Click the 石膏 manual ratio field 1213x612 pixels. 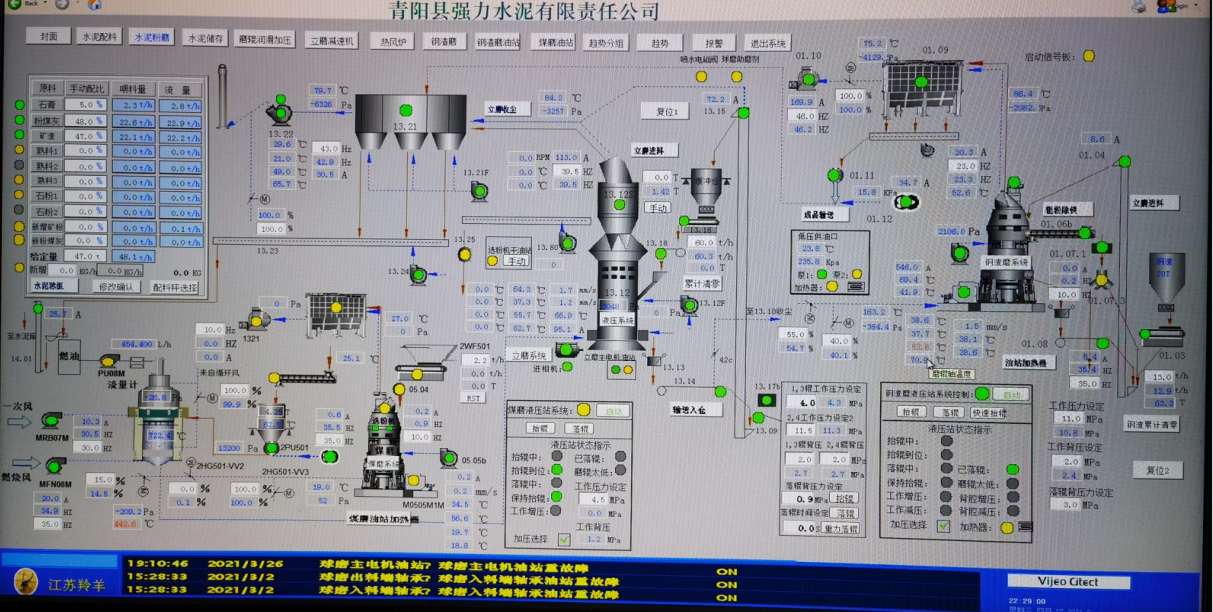[x=86, y=104]
